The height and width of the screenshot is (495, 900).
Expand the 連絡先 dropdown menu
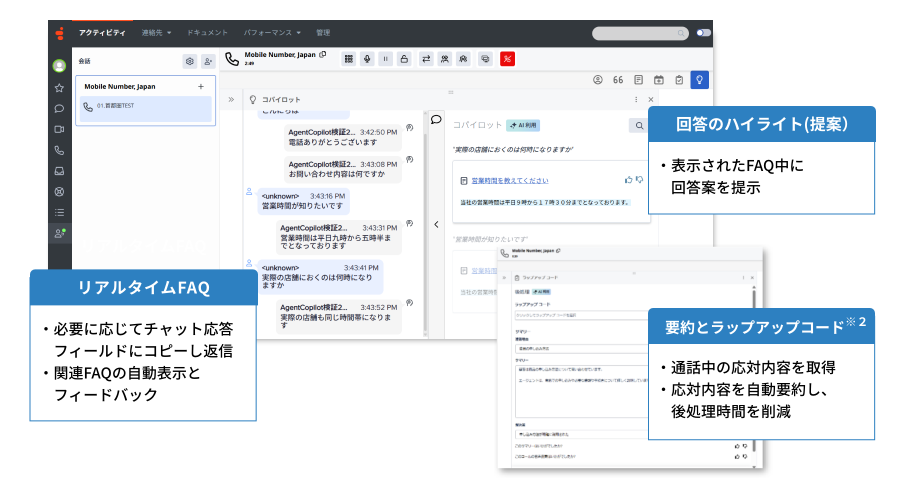156,33
